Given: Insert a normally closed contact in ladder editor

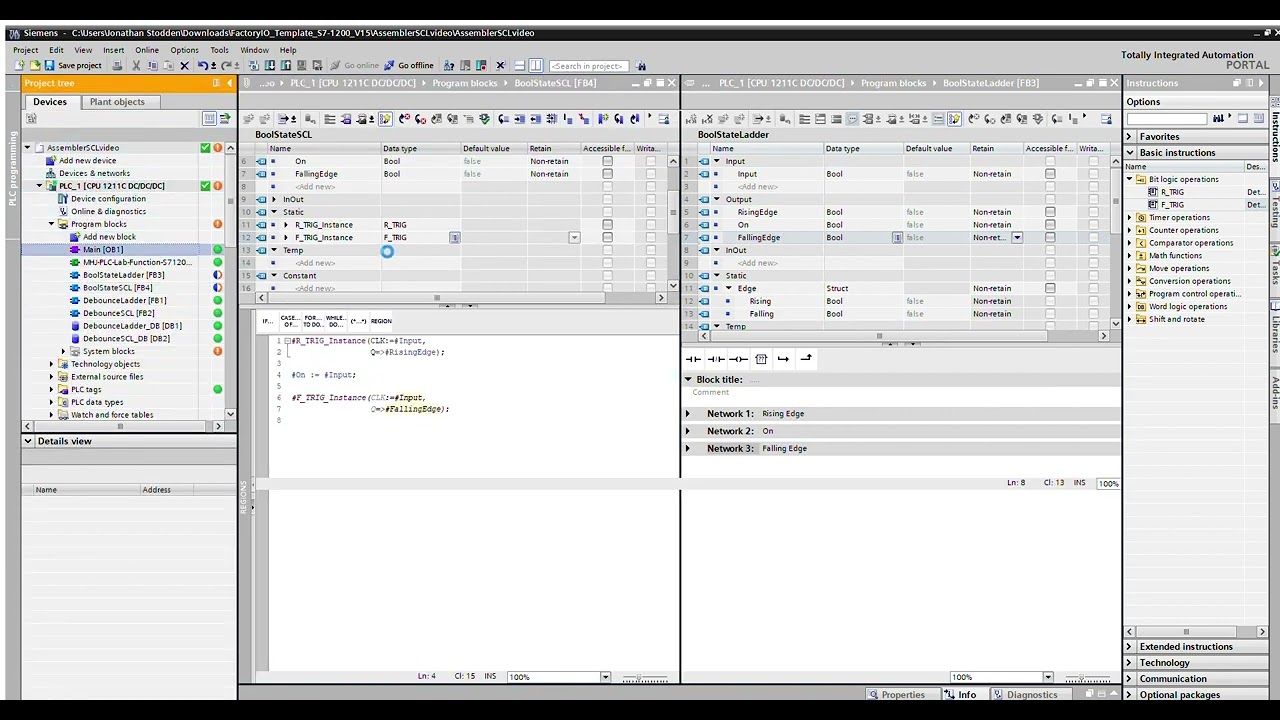Looking at the screenshot, I should (x=716, y=359).
